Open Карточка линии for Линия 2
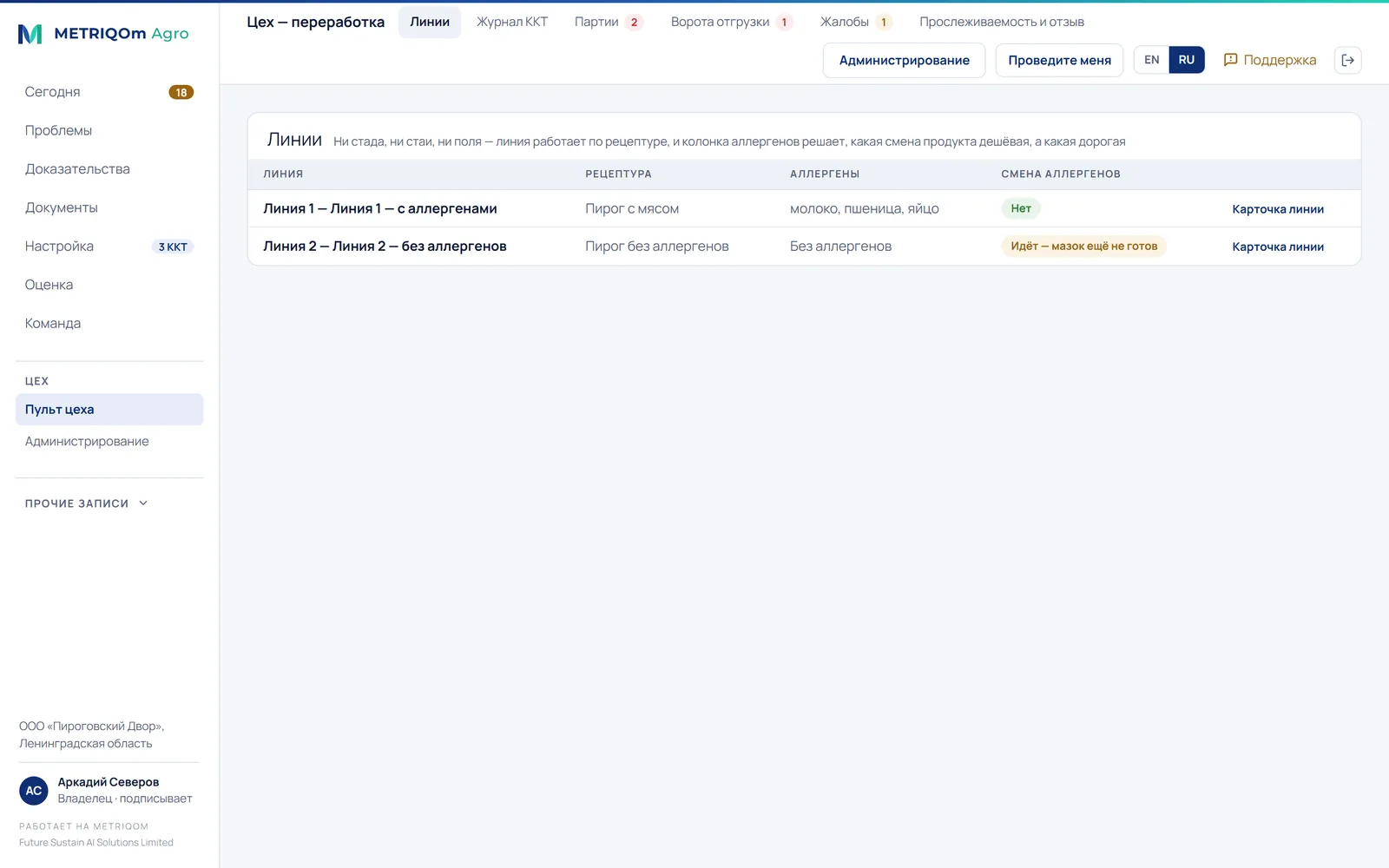 pos(1278,247)
